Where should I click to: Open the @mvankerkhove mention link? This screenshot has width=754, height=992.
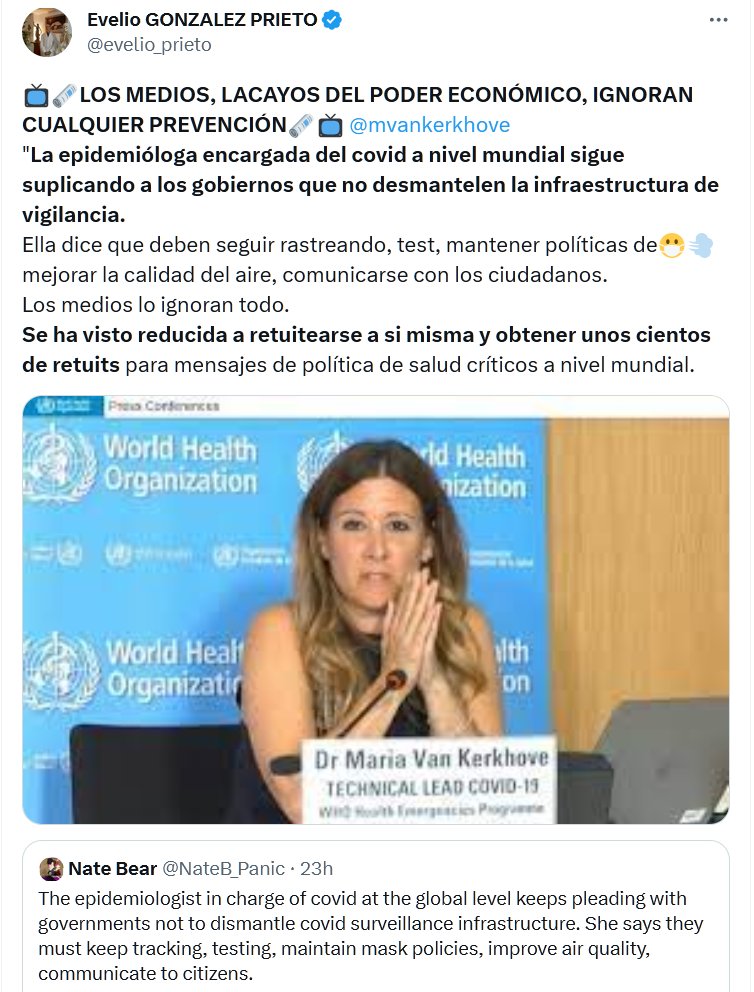click(430, 125)
